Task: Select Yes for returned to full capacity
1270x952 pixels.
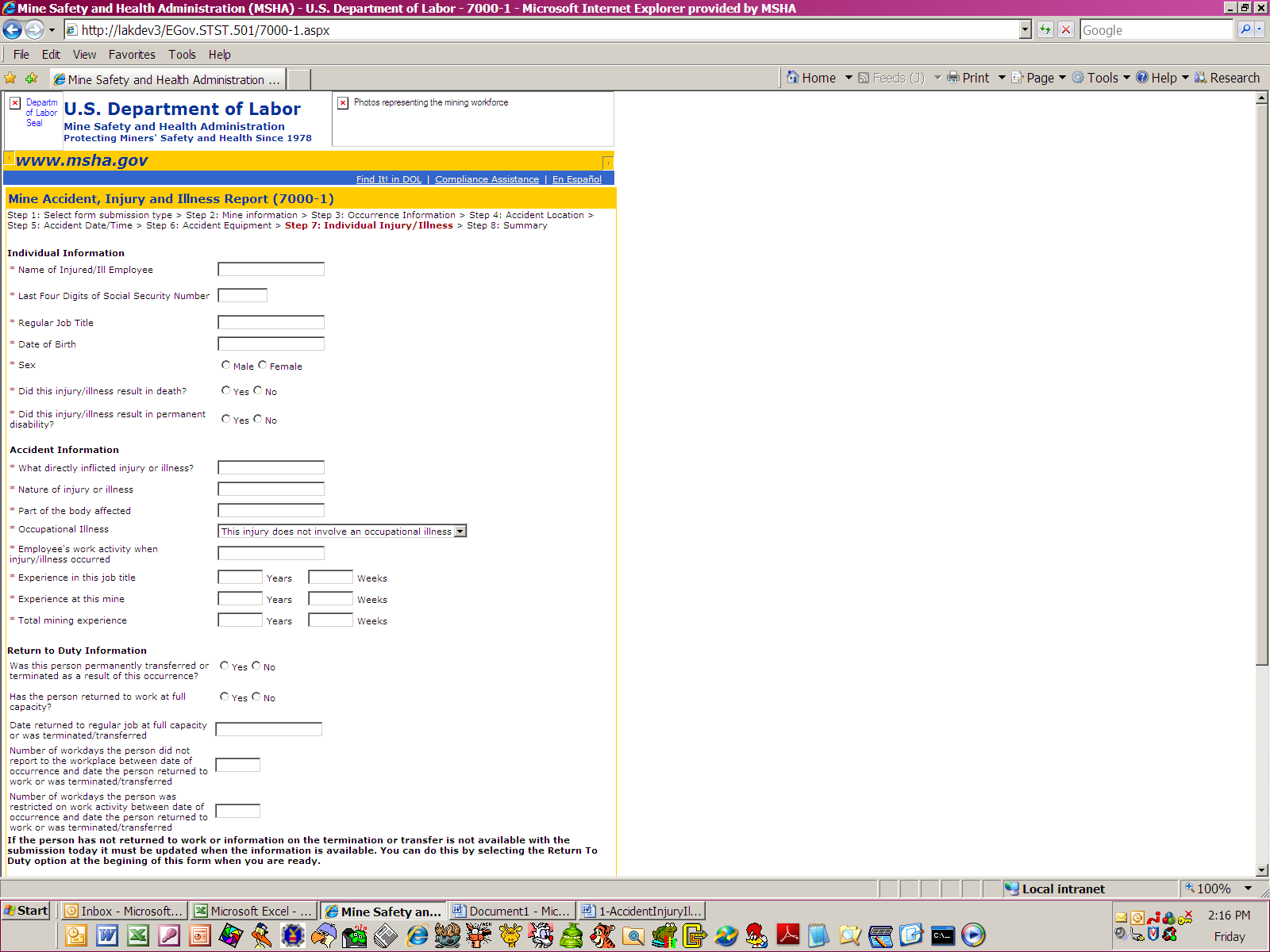Action: (x=225, y=697)
